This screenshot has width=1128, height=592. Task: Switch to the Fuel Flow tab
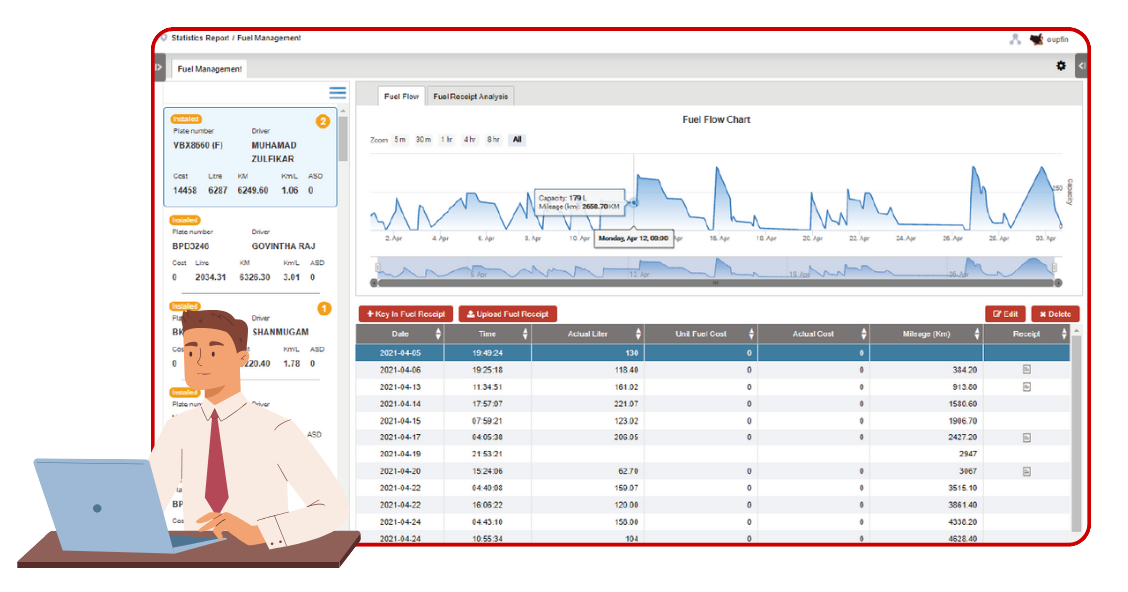[x=401, y=96]
